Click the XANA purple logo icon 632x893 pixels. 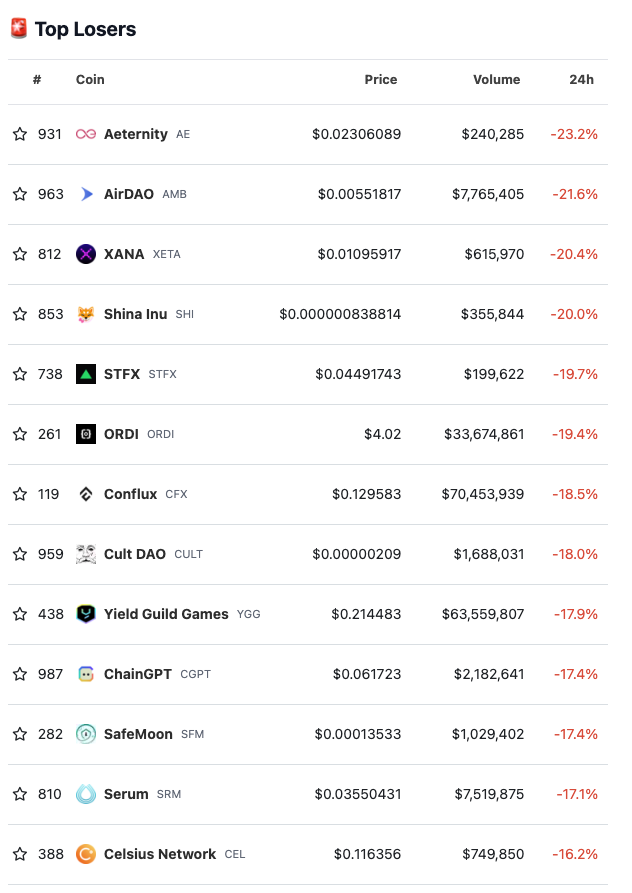click(x=86, y=254)
